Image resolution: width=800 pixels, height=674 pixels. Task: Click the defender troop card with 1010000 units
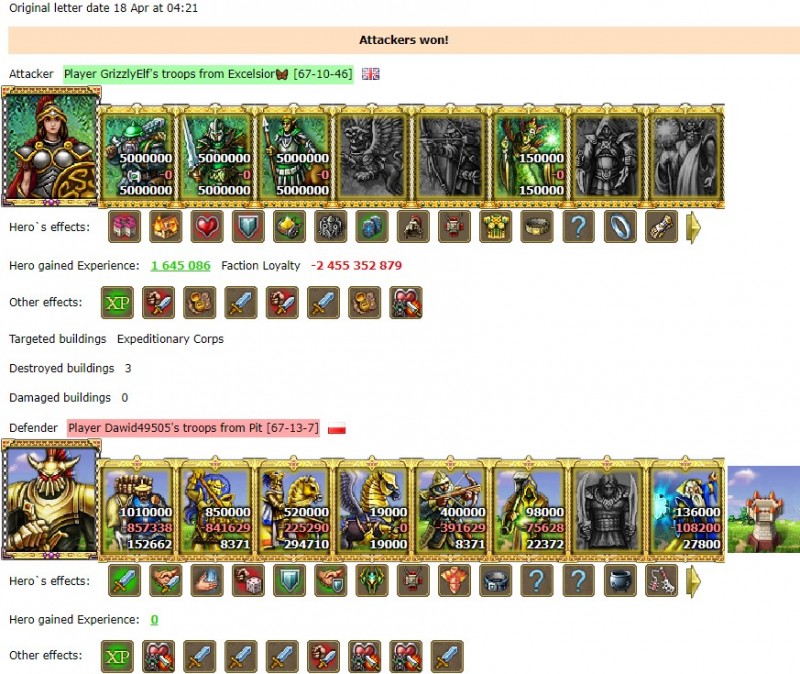(x=137, y=510)
